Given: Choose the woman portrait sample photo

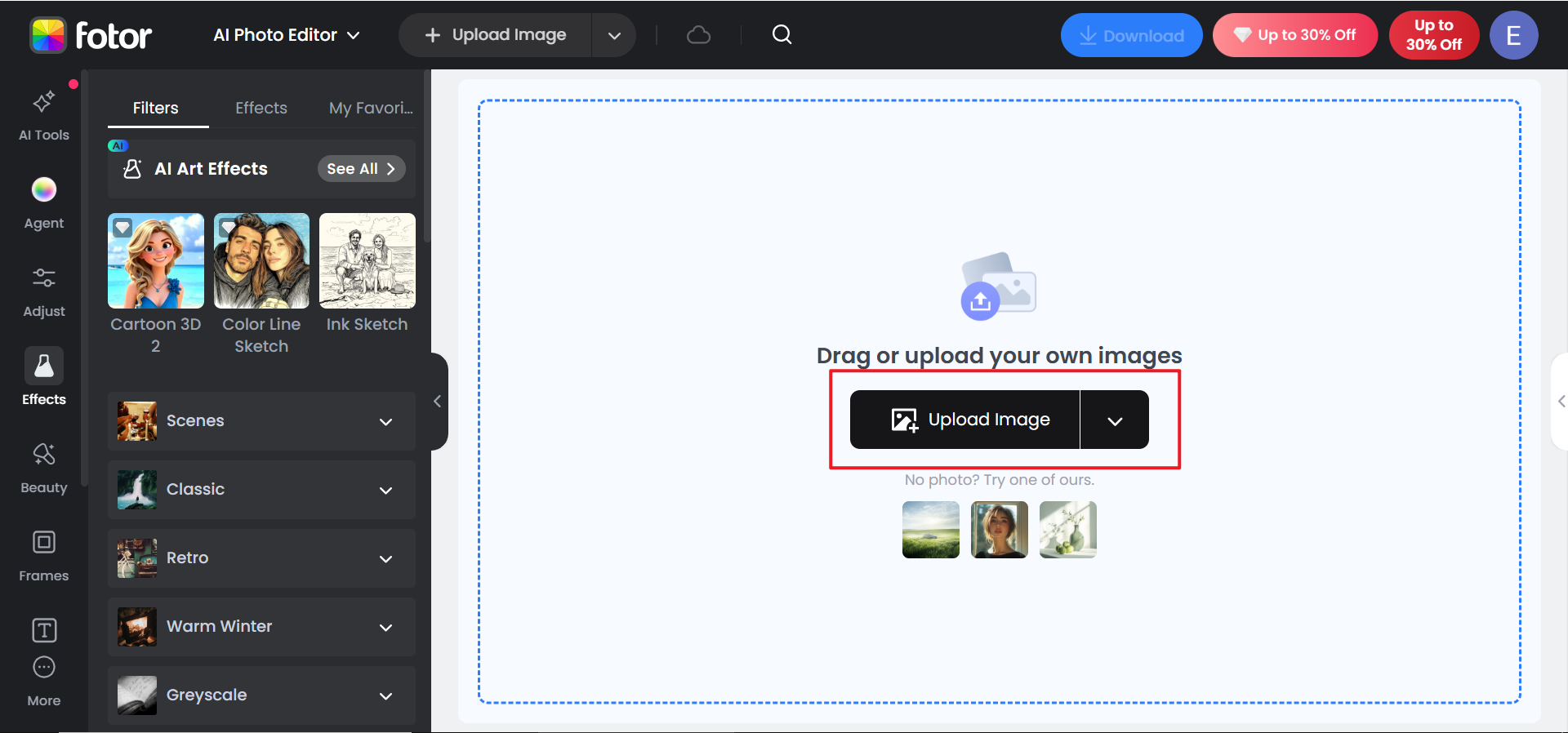Looking at the screenshot, I should pos(1000,530).
